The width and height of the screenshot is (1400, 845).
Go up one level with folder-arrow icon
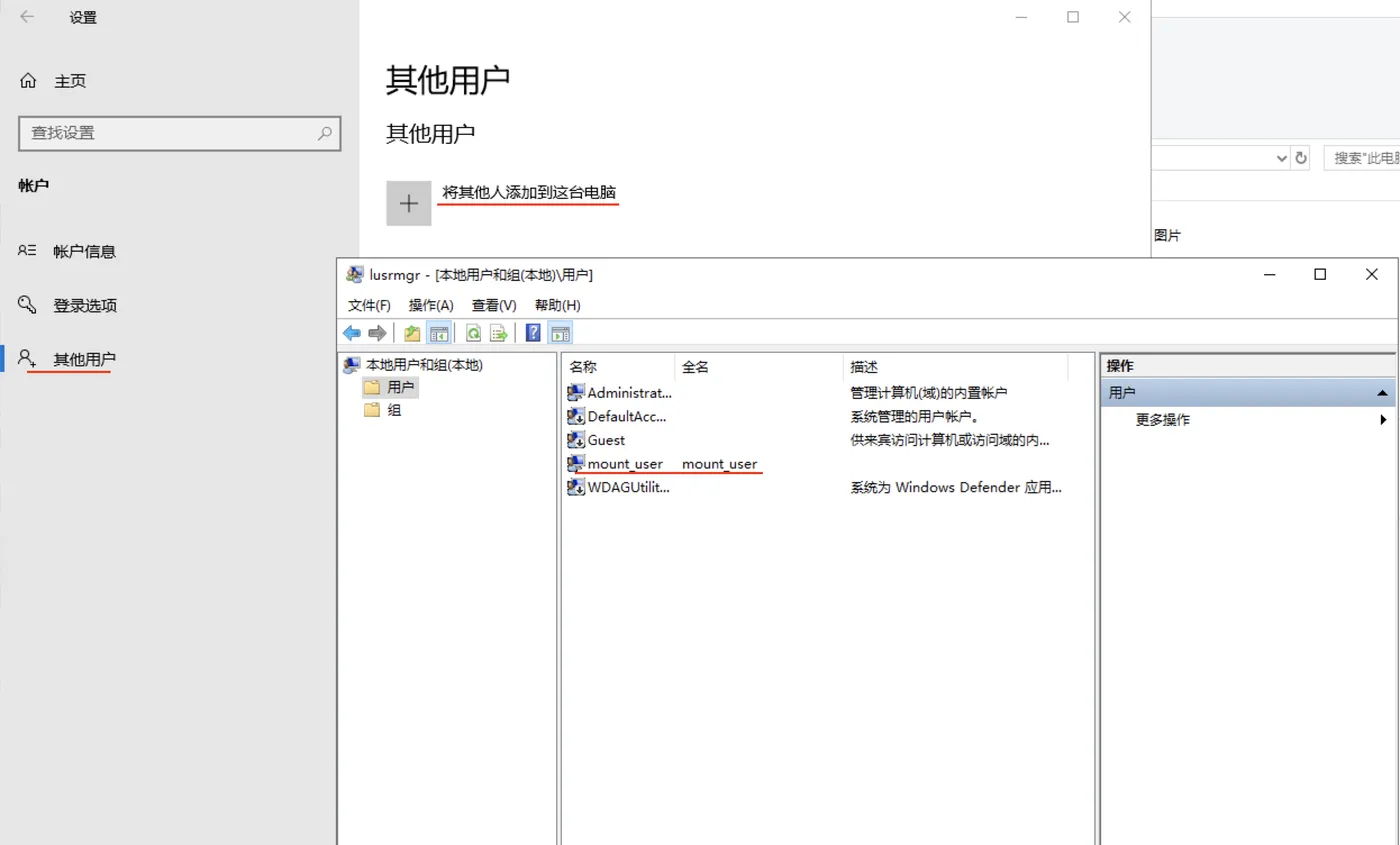[x=412, y=333]
